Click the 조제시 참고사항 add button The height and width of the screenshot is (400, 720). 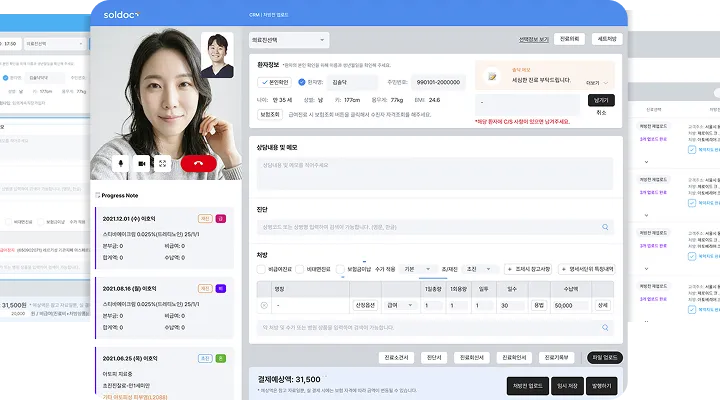click(528, 269)
